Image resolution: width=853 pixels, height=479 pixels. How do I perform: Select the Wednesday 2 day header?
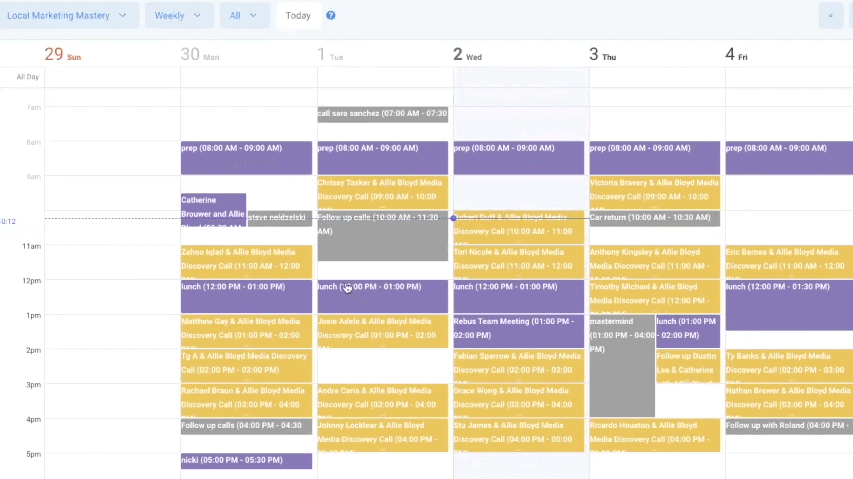pos(467,54)
